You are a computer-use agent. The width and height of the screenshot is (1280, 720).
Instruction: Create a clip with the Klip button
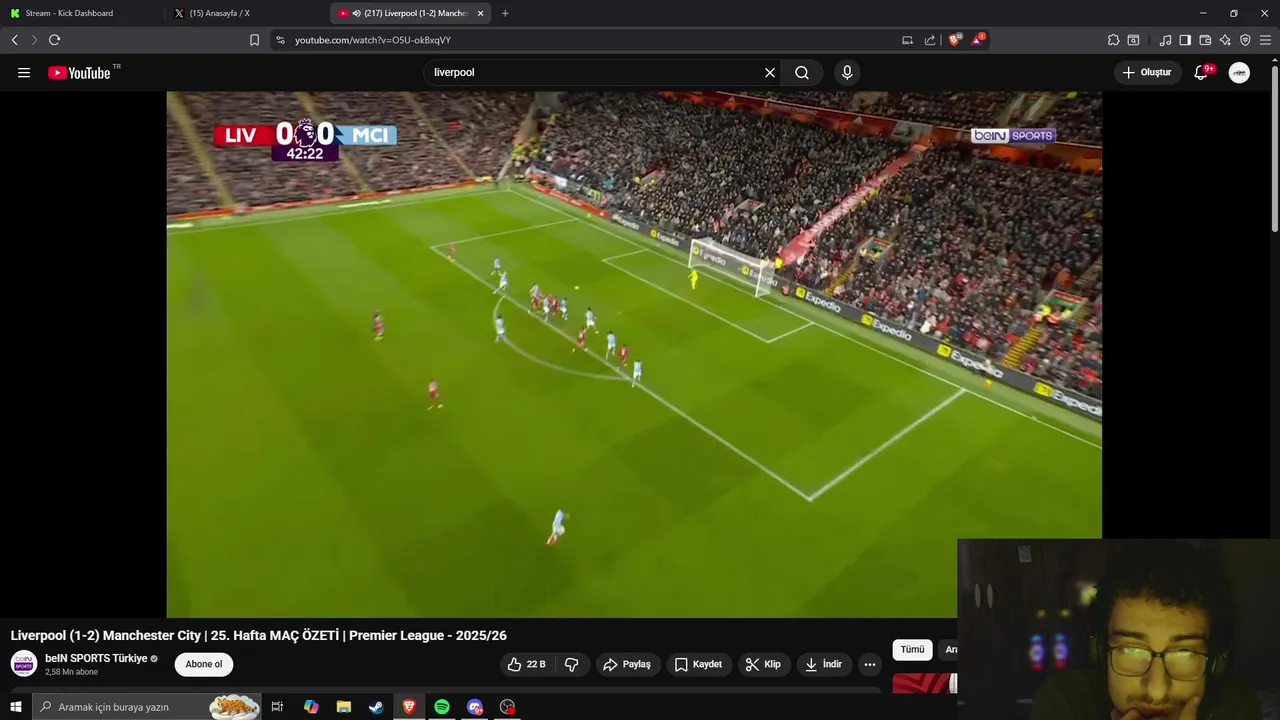(x=764, y=664)
